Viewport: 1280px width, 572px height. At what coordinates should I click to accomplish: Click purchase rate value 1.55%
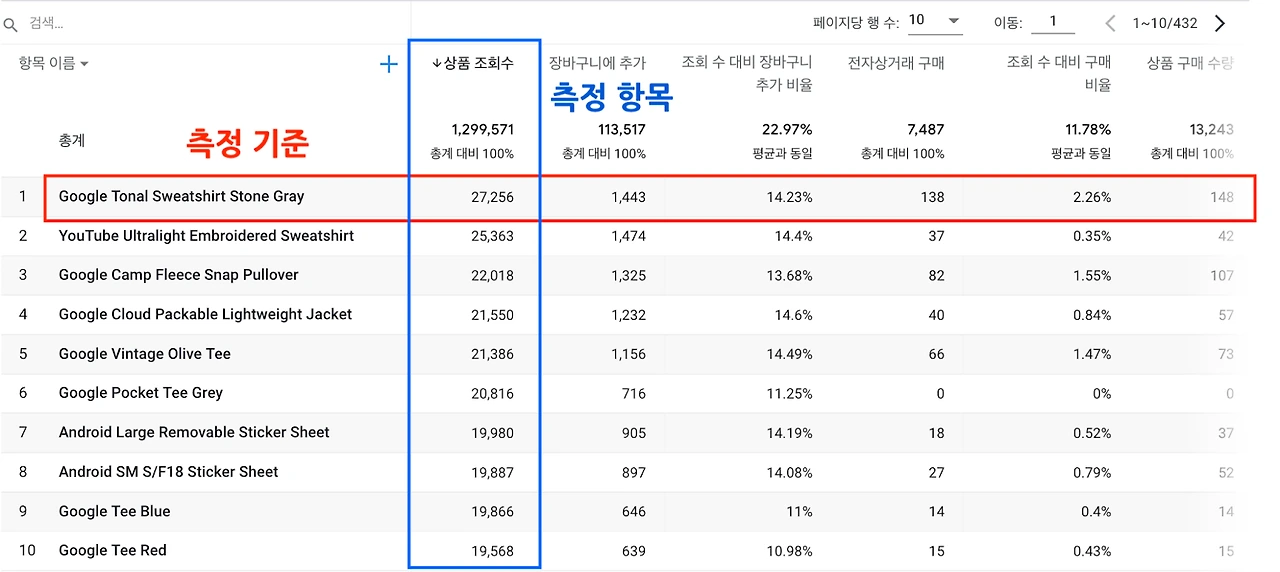coord(1091,275)
